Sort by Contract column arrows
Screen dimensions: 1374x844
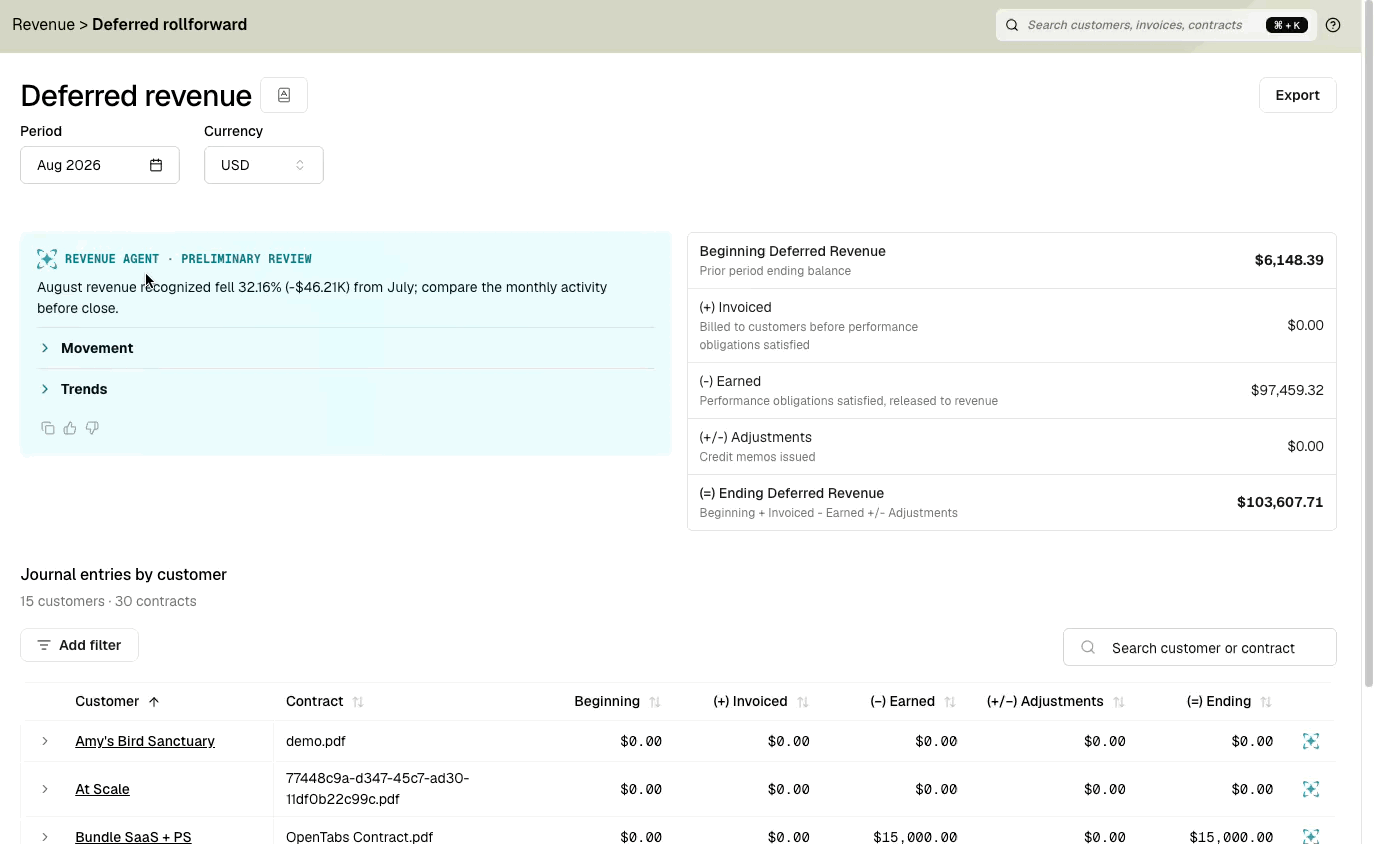point(358,702)
